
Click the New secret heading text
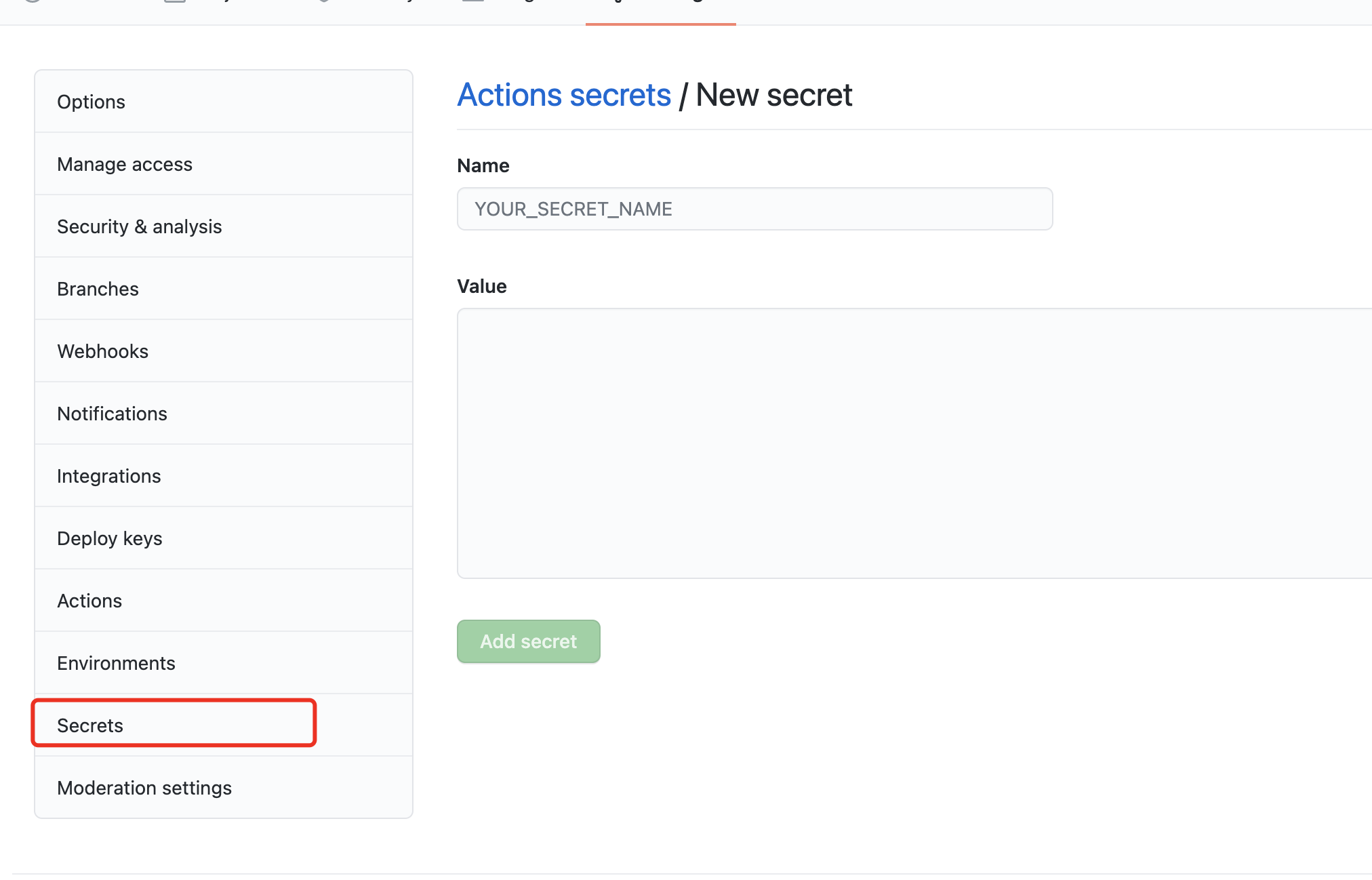click(774, 95)
